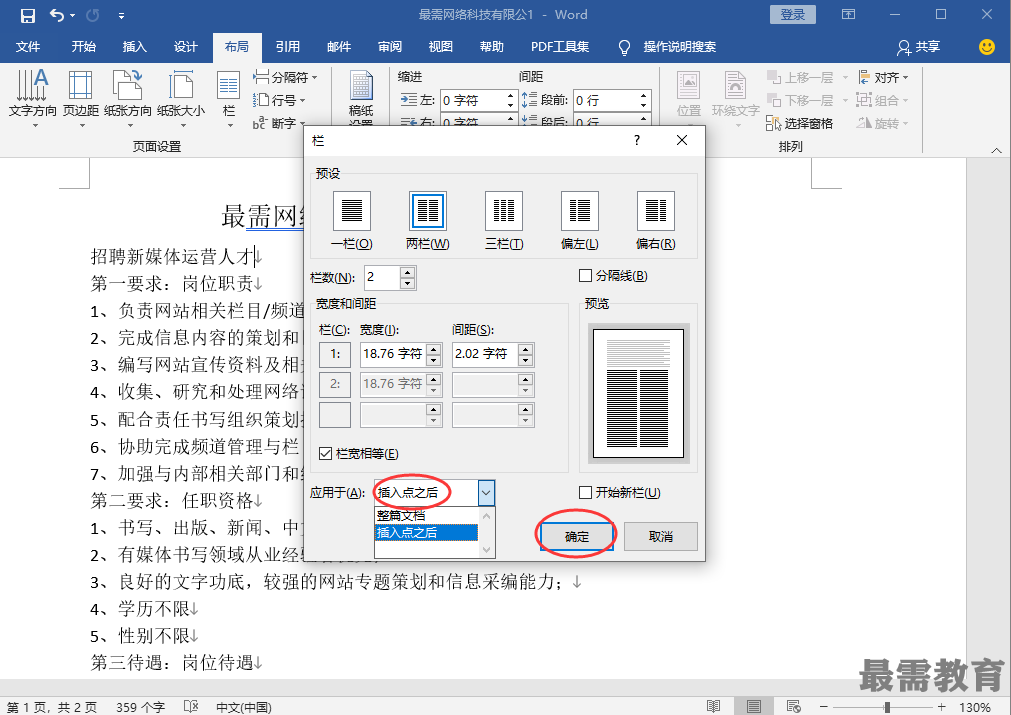
Task: Increase column 1 width spinner
Action: (x=434, y=349)
